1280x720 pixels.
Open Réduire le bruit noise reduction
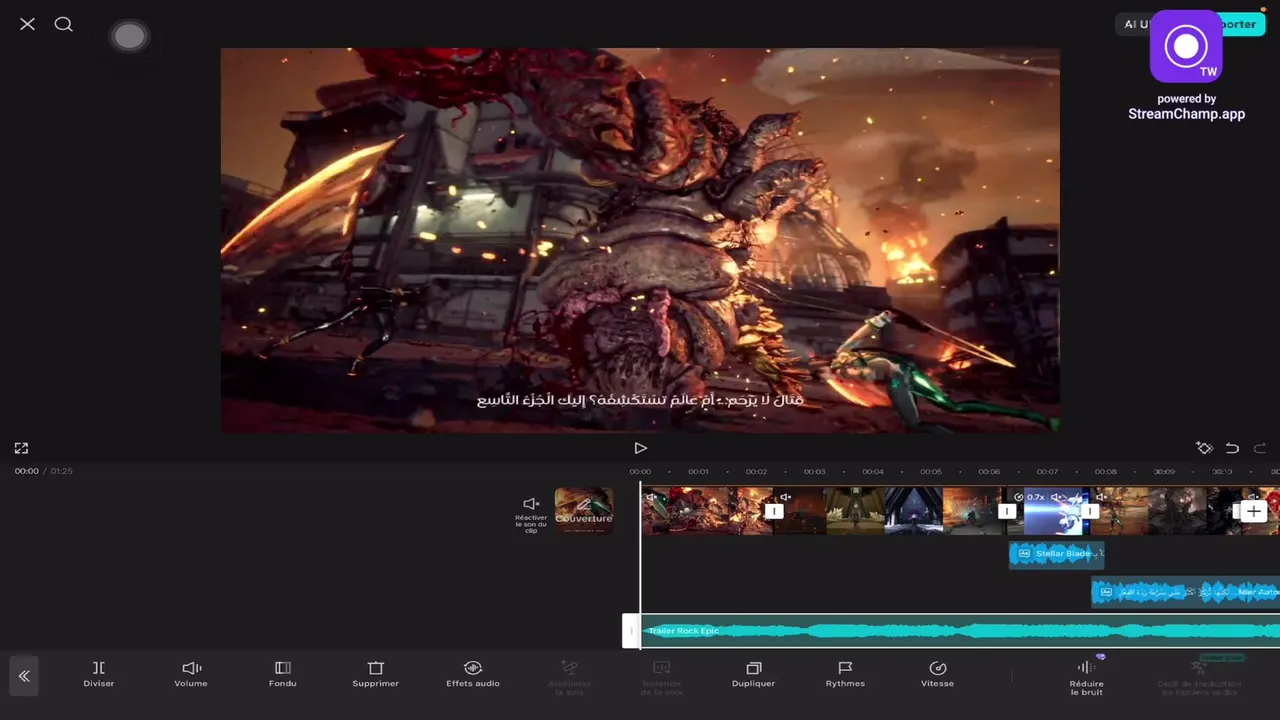pos(1086,678)
